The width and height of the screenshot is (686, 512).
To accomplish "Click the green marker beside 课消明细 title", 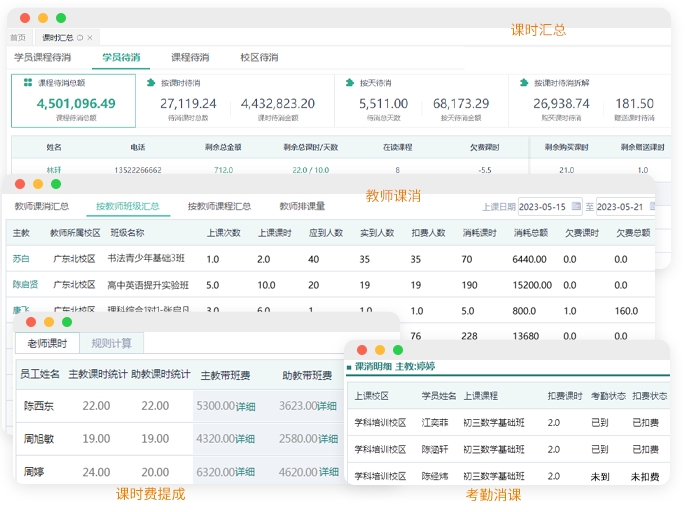I will 350,367.
